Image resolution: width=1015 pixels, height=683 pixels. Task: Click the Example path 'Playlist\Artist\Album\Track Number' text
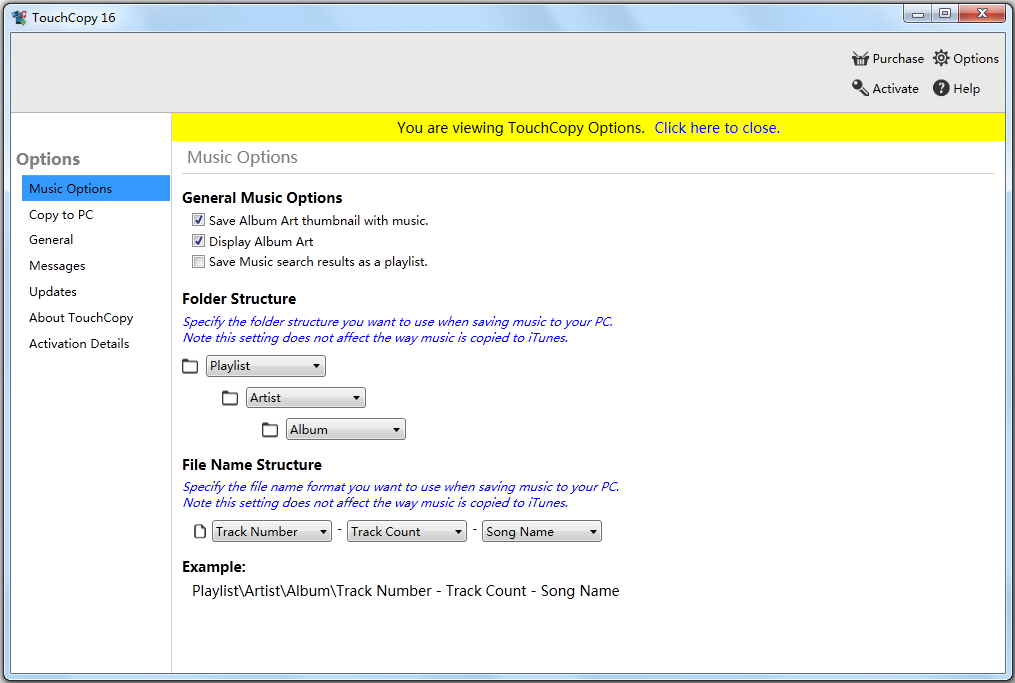point(311,591)
